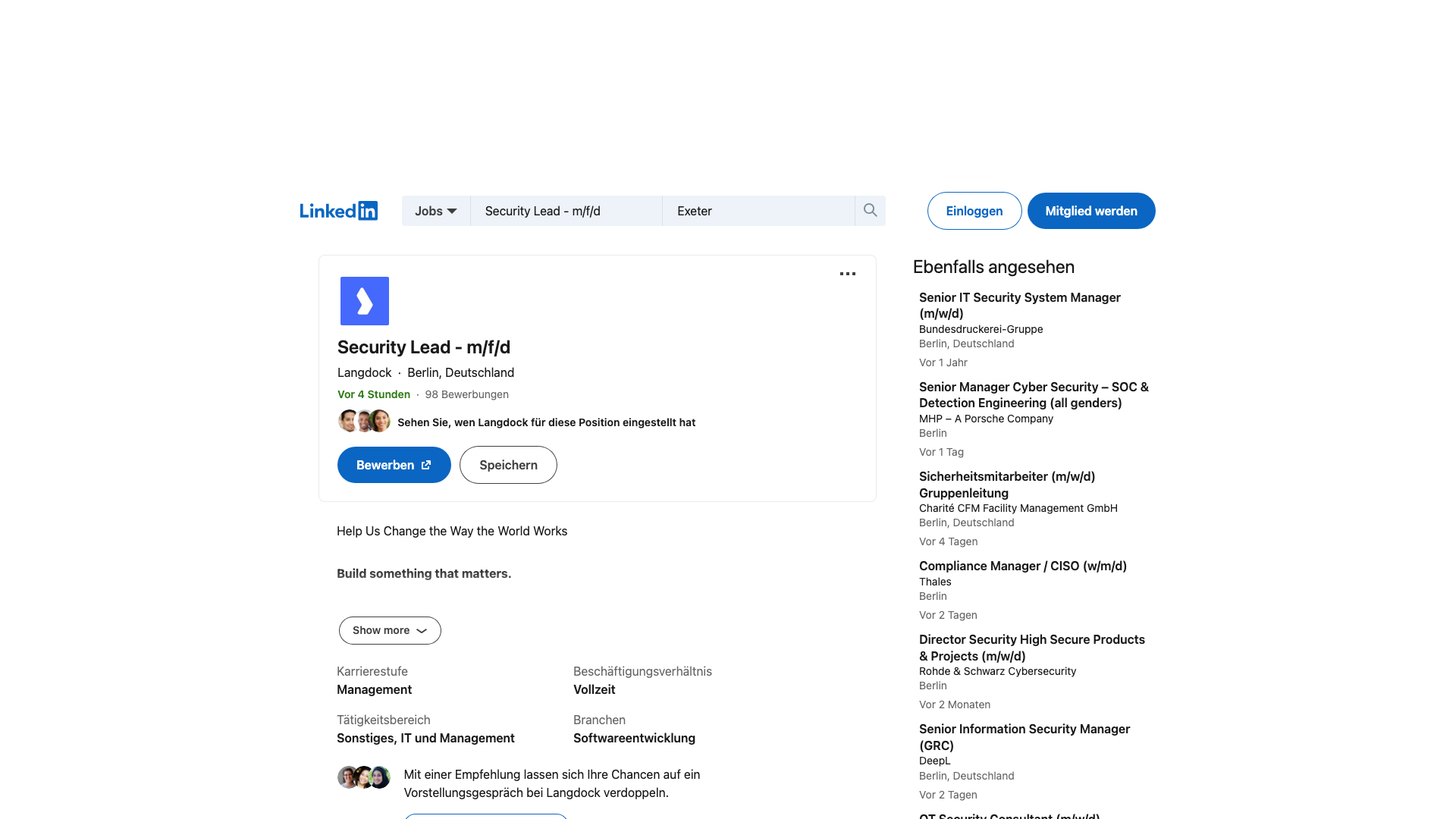Viewport: 1456px width, 819px height.
Task: Open hired employees avatars near 'Sehen Sie'
Action: (x=364, y=421)
